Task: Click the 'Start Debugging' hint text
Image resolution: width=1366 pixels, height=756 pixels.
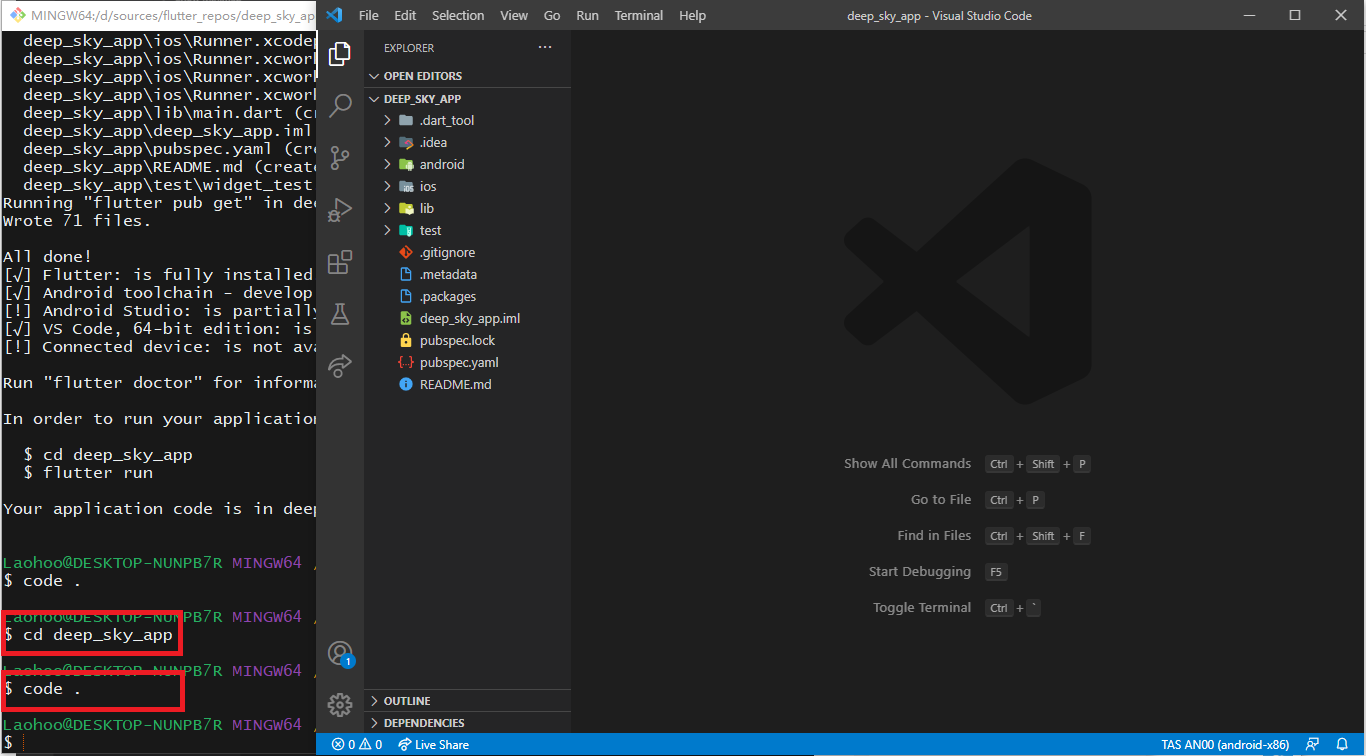Action: pyautogui.click(x=920, y=571)
